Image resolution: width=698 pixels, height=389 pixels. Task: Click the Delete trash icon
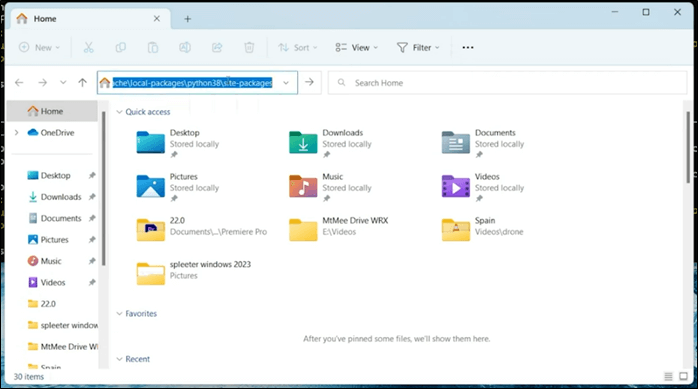[249, 47]
